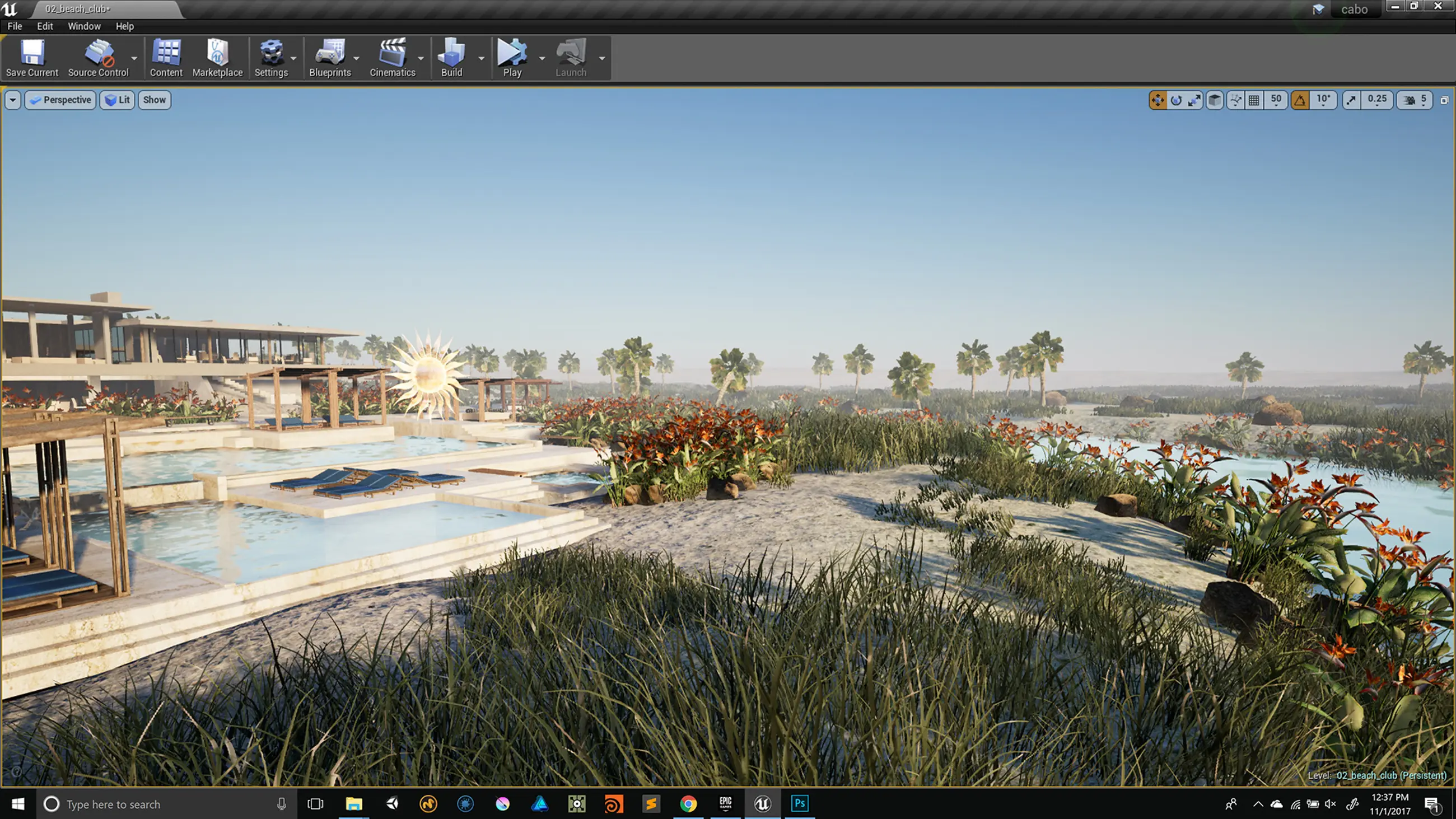This screenshot has height=819, width=1456.
Task: Open the Edit menu
Action: coord(45,26)
